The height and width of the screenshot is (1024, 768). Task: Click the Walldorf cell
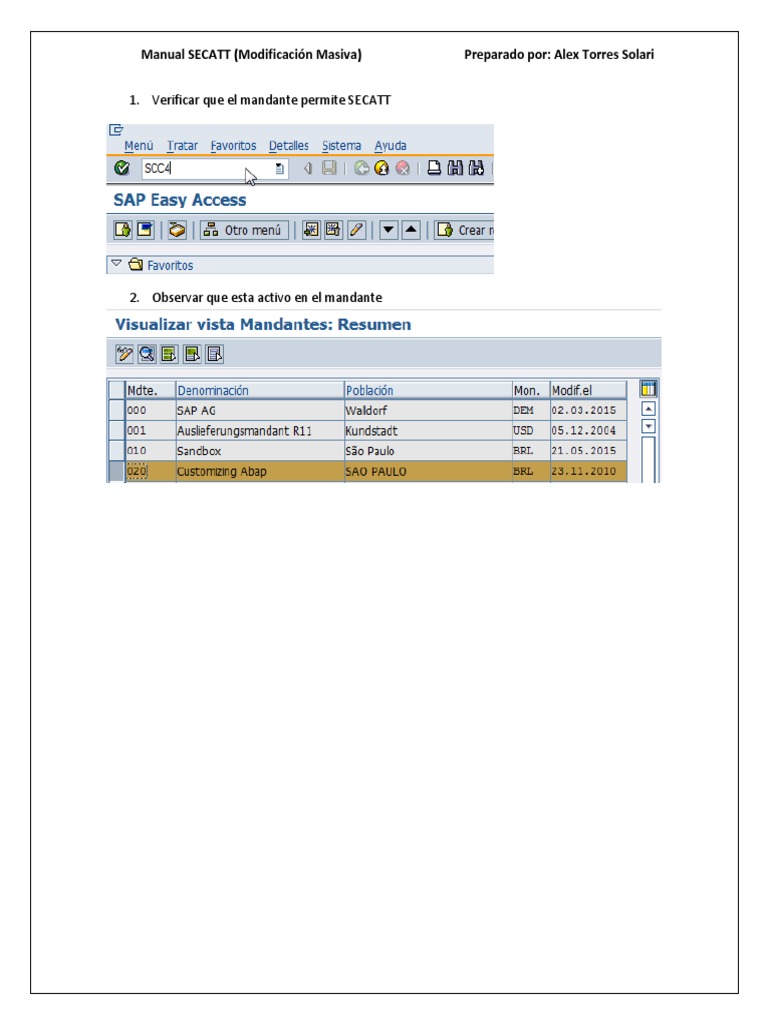pyautogui.click(x=428, y=410)
